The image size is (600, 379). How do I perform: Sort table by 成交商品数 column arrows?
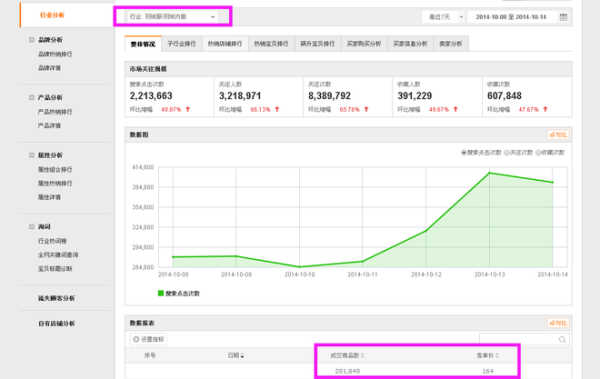[362, 356]
